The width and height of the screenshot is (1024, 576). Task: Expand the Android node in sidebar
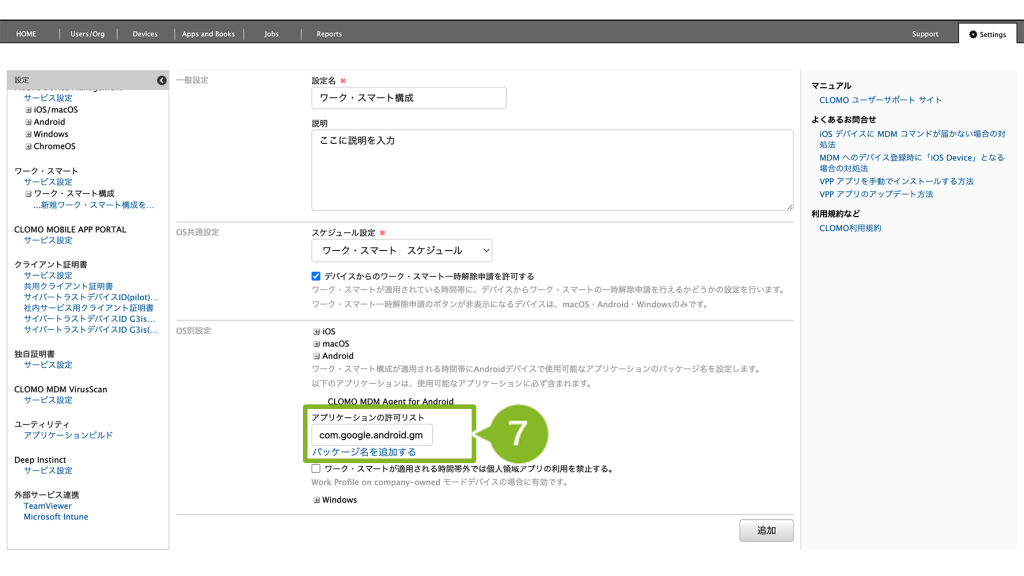tap(29, 122)
